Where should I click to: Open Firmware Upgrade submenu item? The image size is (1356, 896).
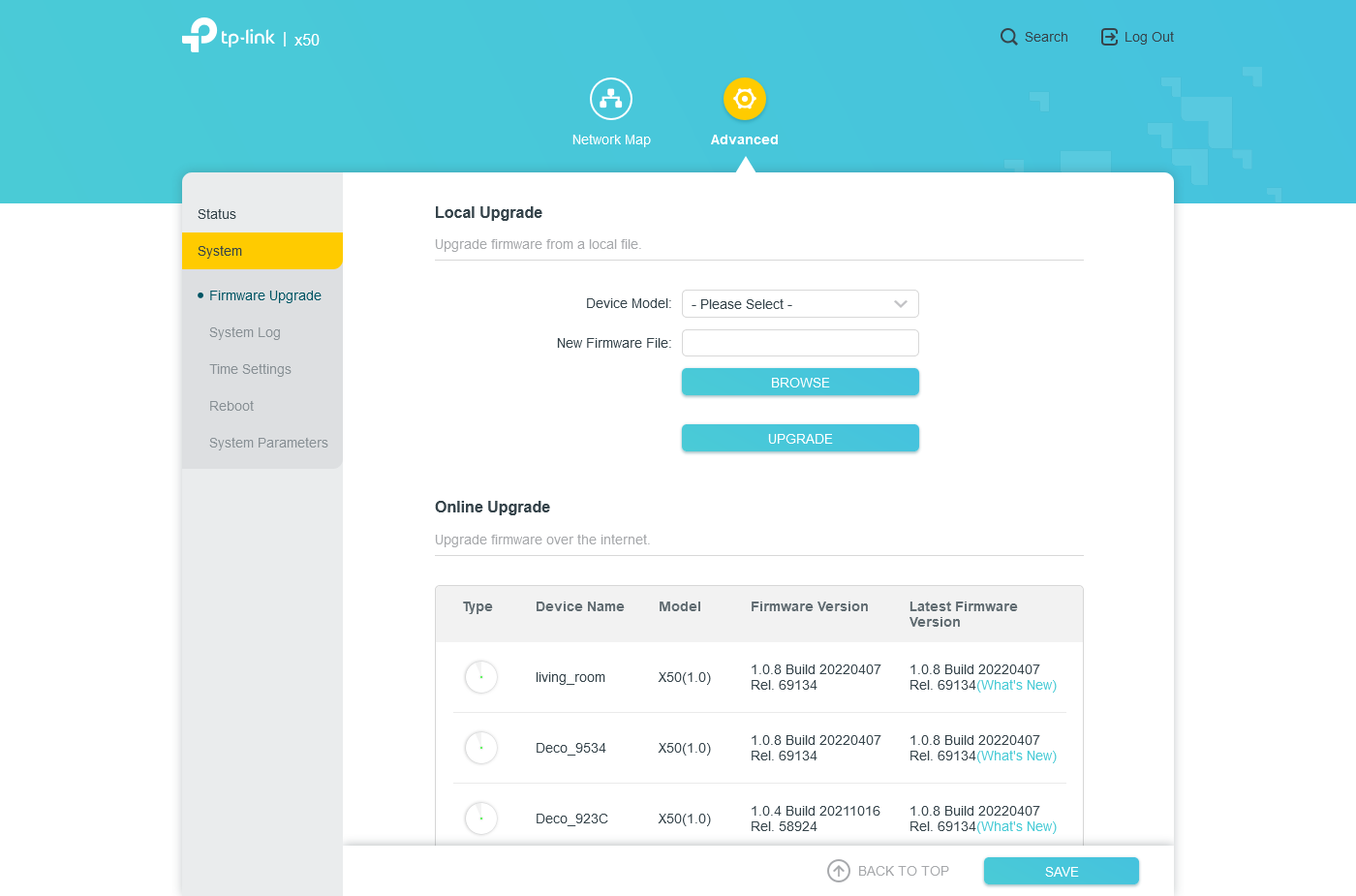[265, 295]
